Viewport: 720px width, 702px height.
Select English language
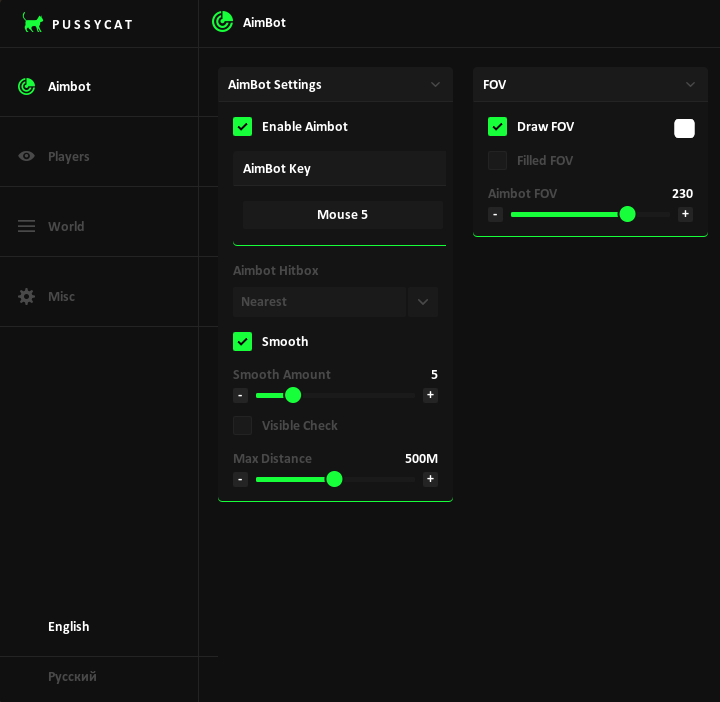pos(69,626)
